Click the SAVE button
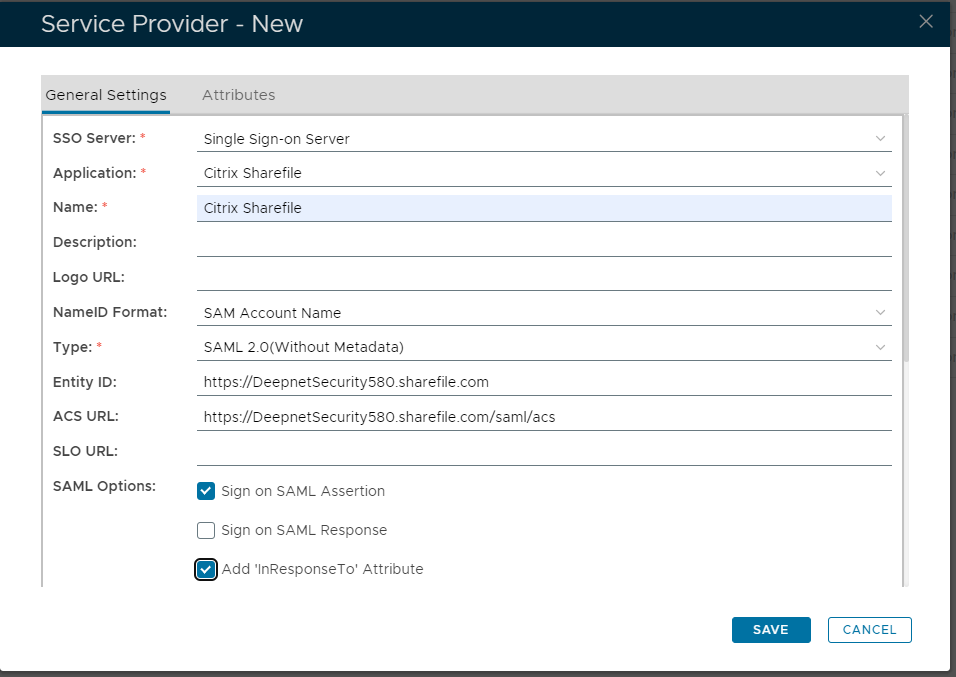The image size is (956, 677). click(x=770, y=630)
